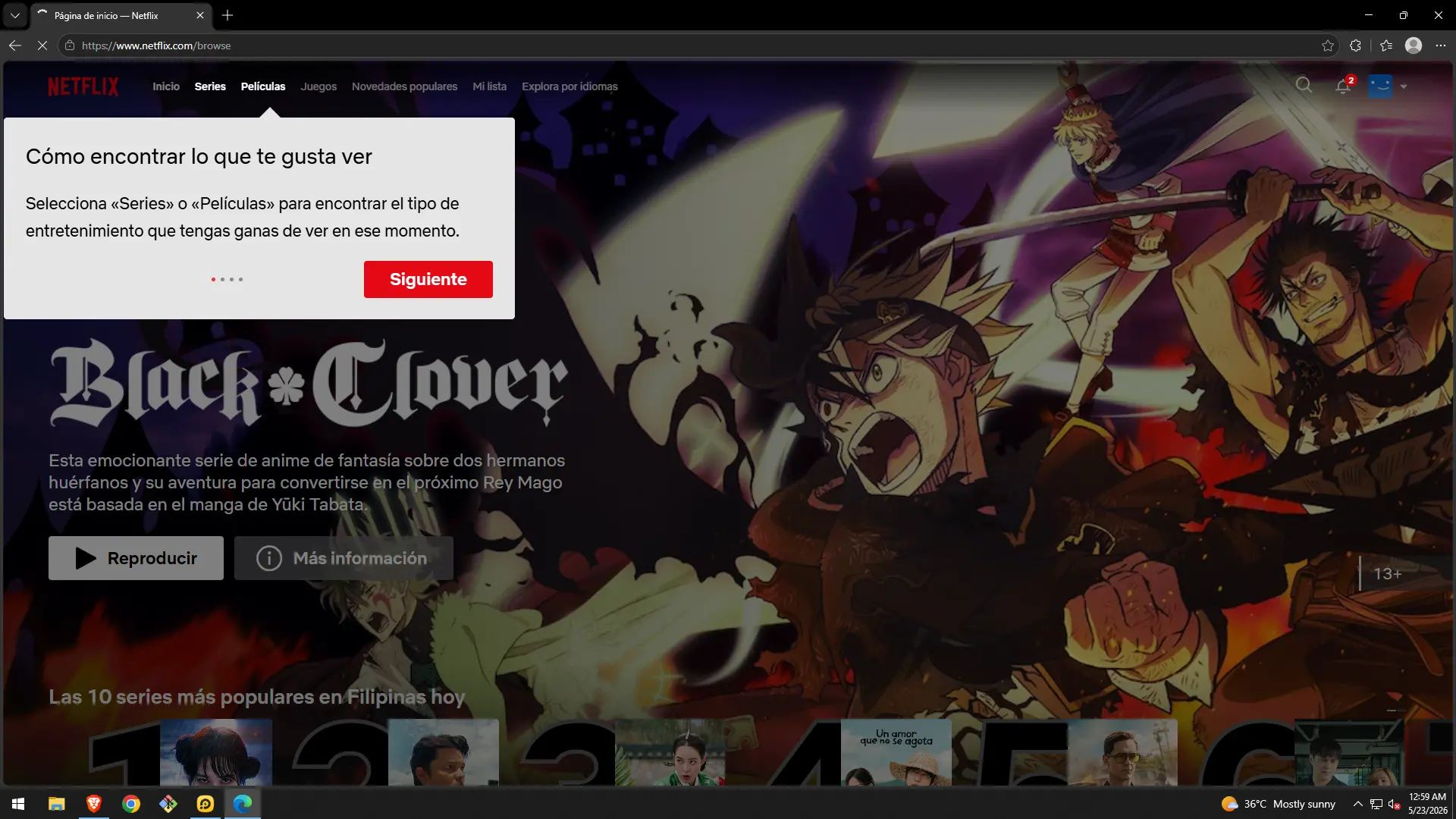Open Explora por idiomas
This screenshot has height=819, width=1456.
[x=570, y=86]
